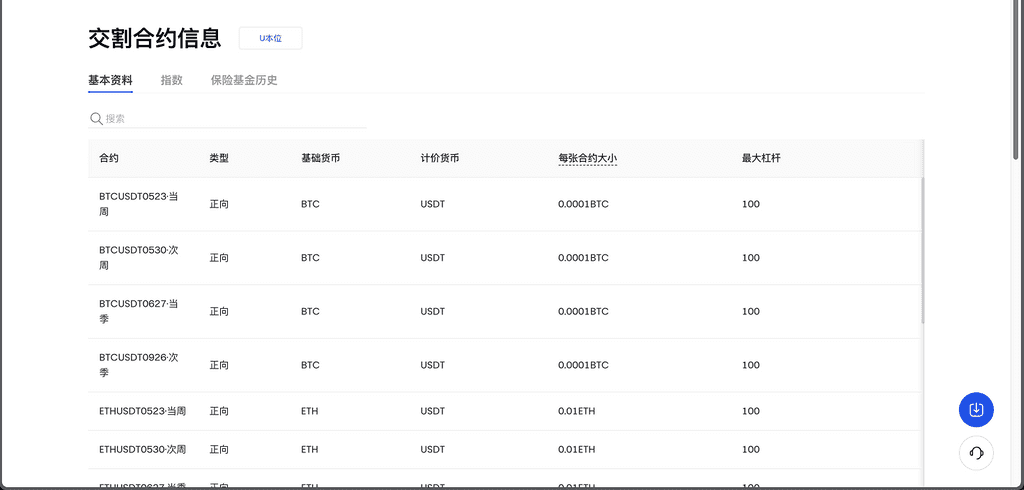Select the 基本资料 tab

(x=110, y=80)
